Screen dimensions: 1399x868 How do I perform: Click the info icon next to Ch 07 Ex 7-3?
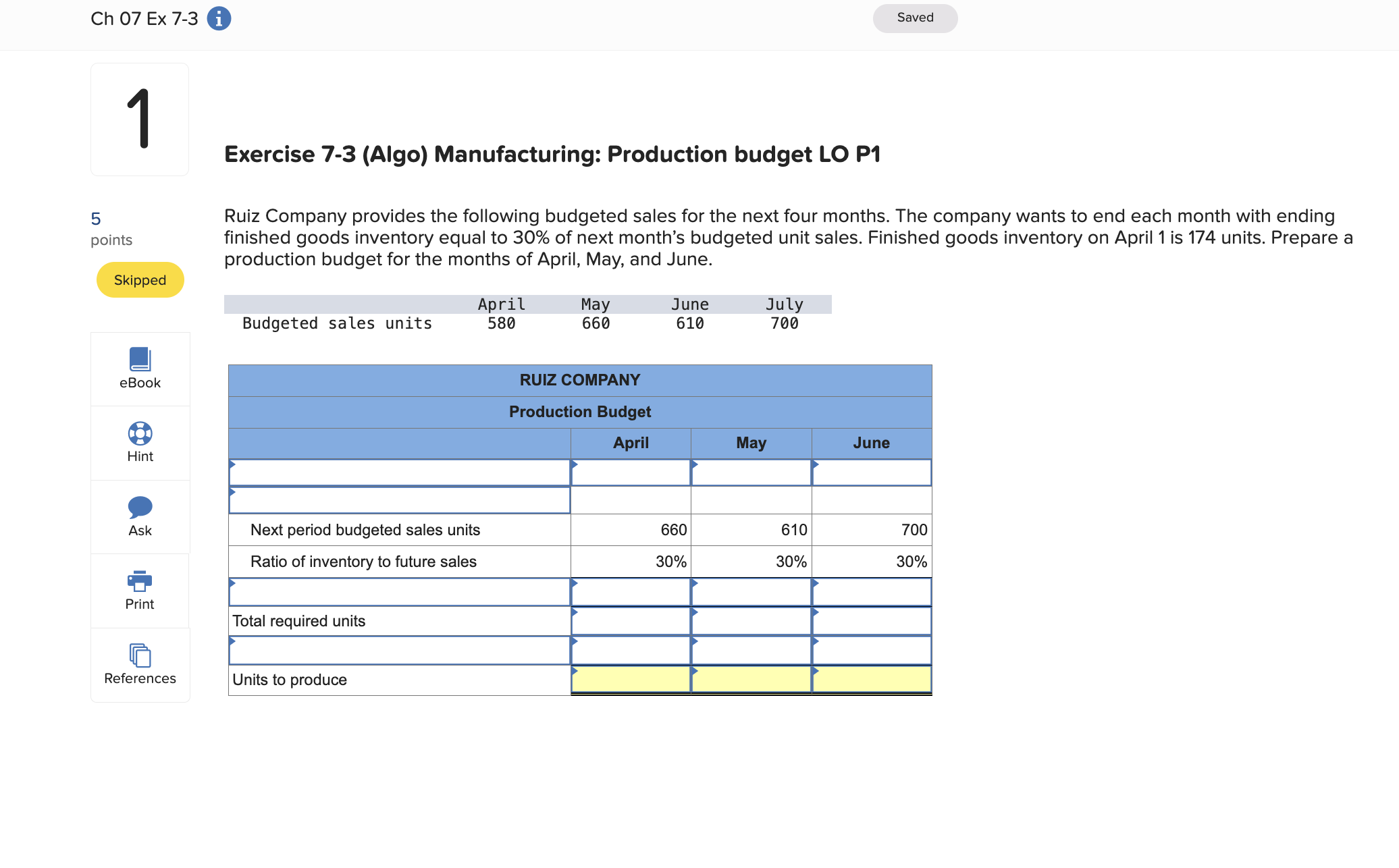[x=217, y=19]
